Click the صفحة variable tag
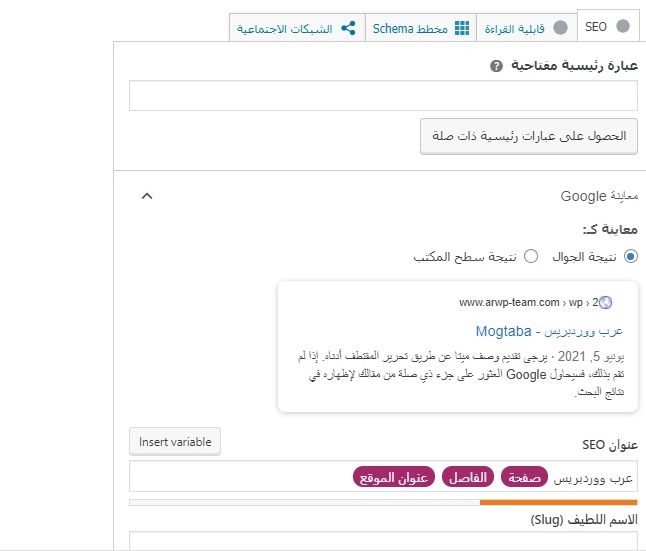Screen dimensions: 646x551 (x=524, y=477)
